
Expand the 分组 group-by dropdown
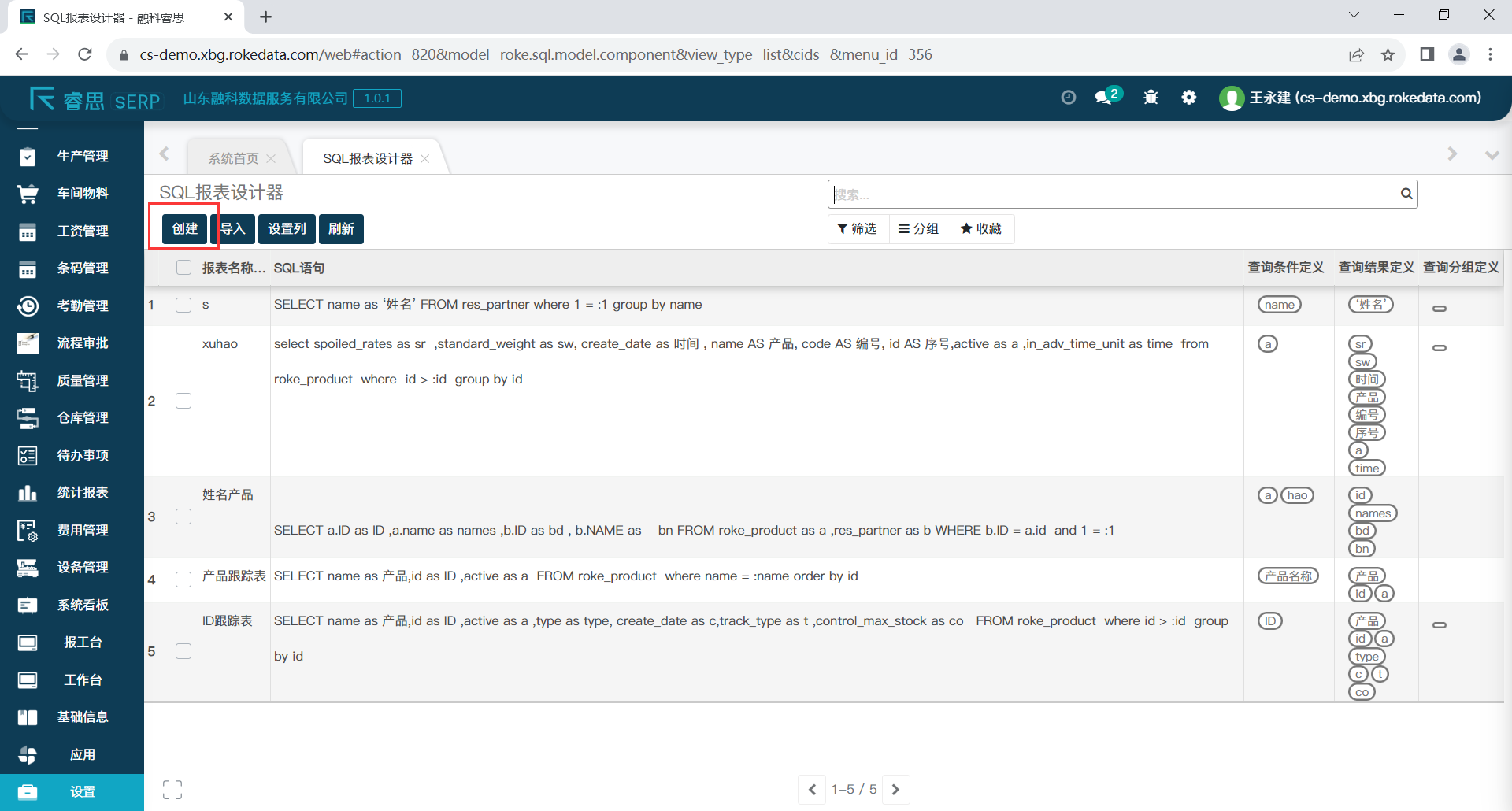918,229
